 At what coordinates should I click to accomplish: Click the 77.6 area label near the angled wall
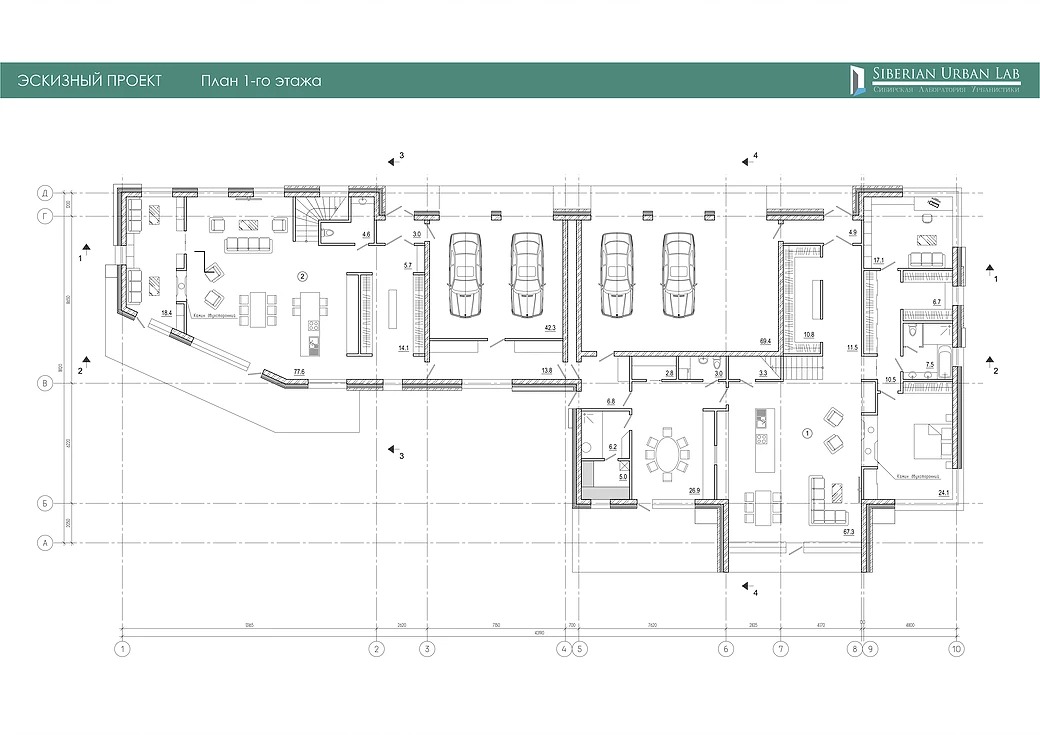[x=298, y=371]
